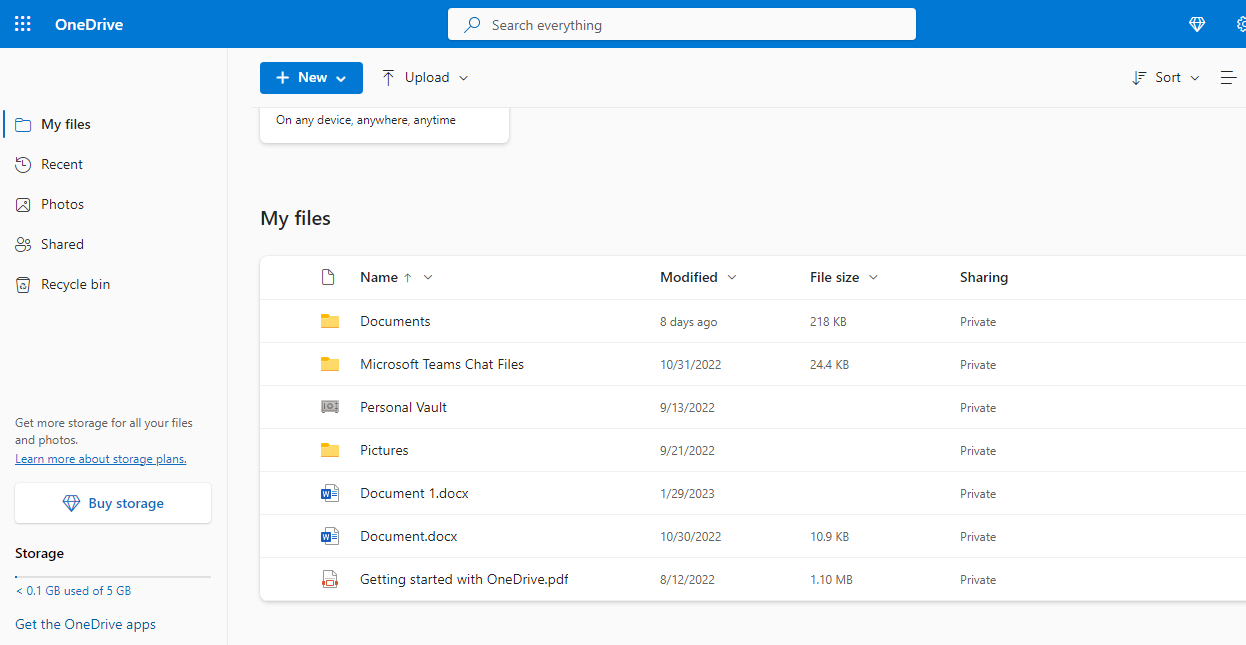Viewport: 1246px width, 645px height.
Task: Click the 1.10 MB file size cell
Action: [831, 580]
